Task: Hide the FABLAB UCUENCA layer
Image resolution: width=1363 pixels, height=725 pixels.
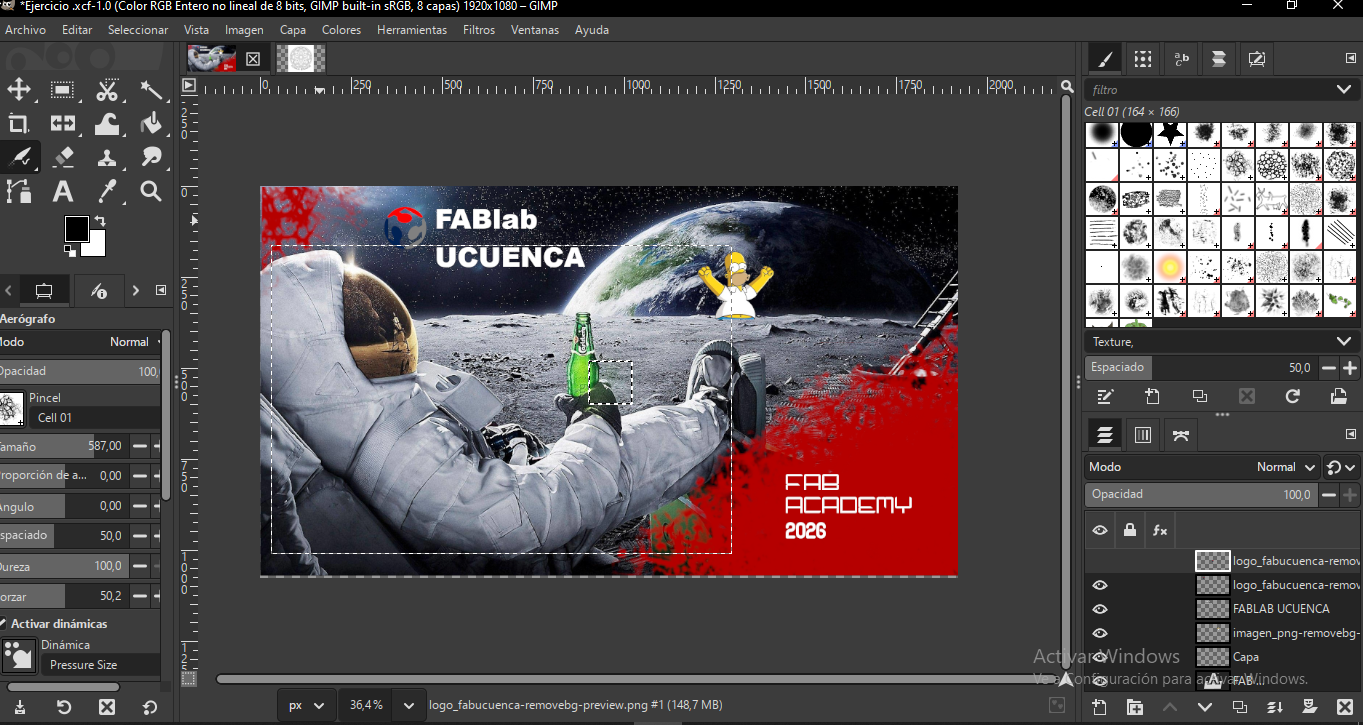Action: pos(1100,609)
